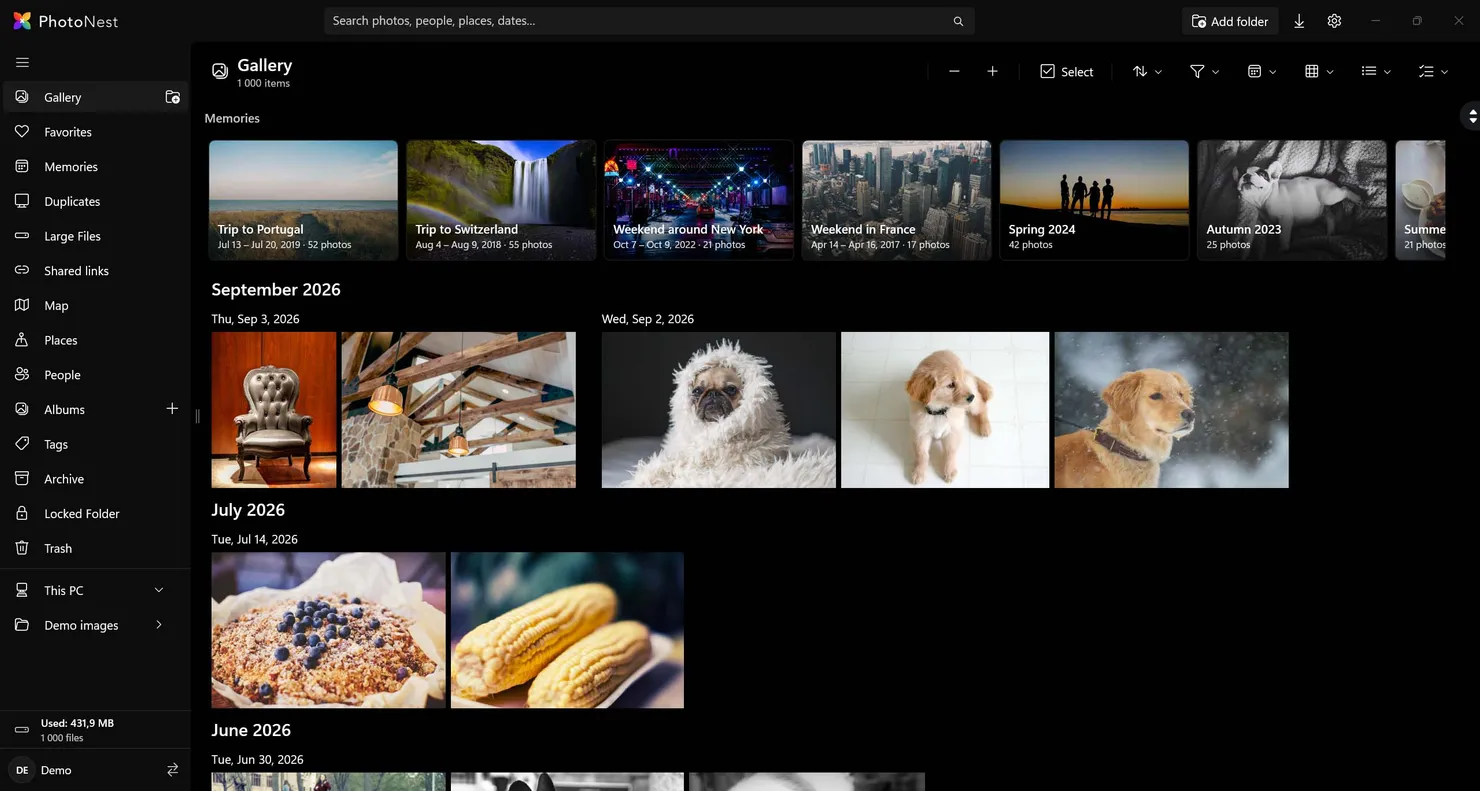The image size is (1480, 791).
Task: Open the Trip to Portugal memory
Action: [303, 200]
